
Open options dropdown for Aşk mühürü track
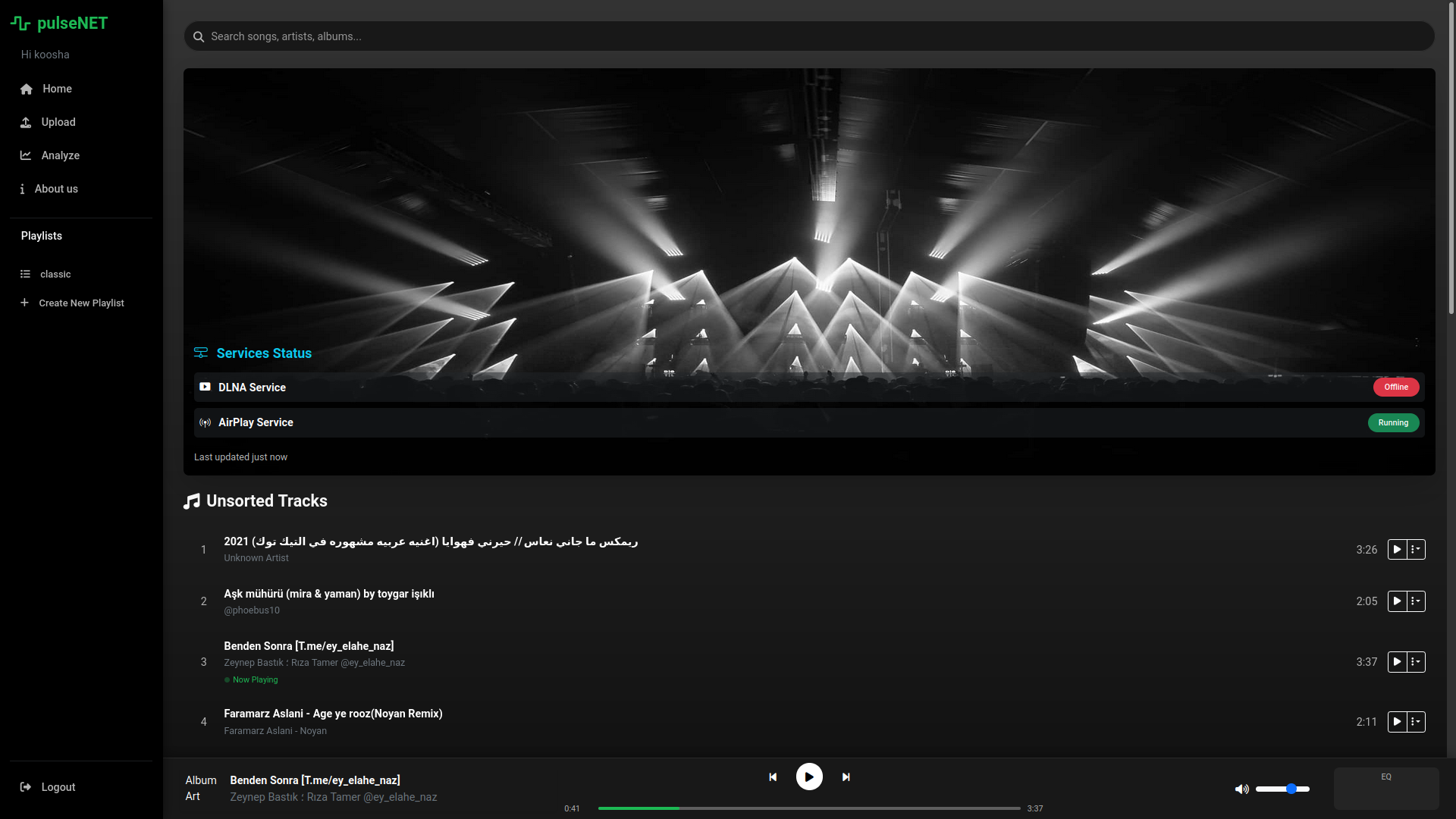tap(1416, 601)
